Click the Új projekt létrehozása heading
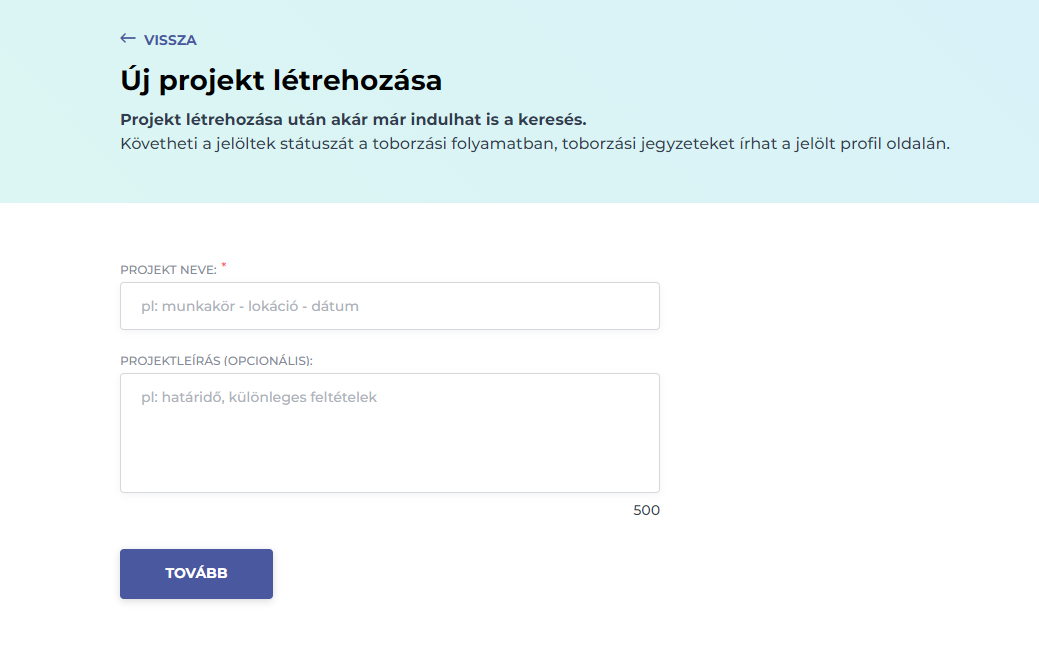This screenshot has height=649, width=1039. pyautogui.click(x=281, y=80)
